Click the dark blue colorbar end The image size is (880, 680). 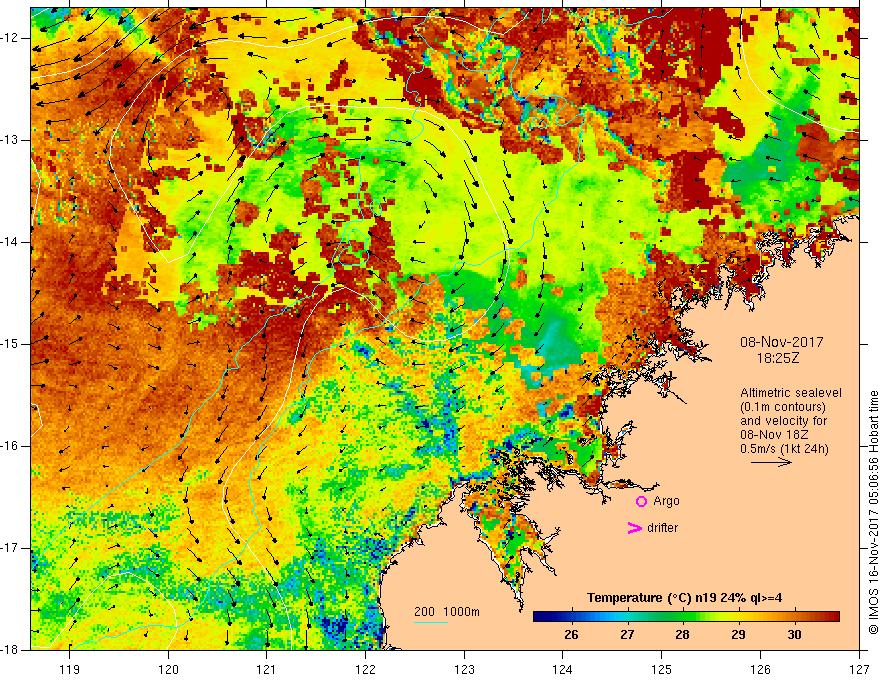pyautogui.click(x=542, y=617)
